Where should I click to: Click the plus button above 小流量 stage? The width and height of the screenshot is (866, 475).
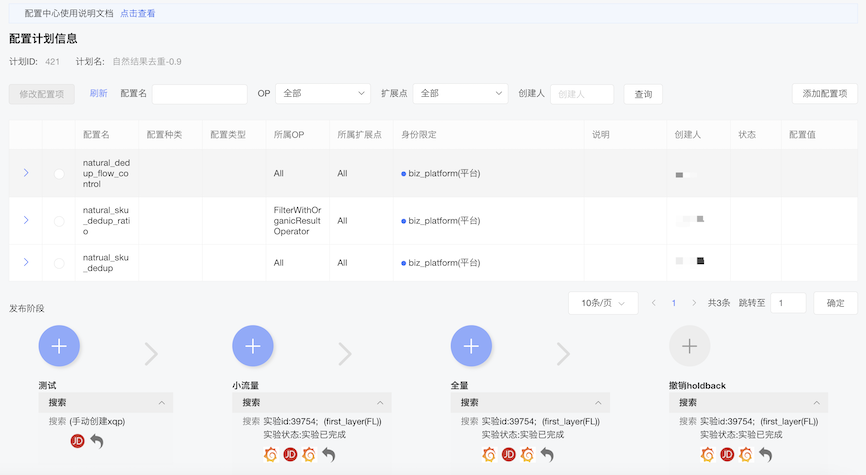tap(253, 346)
